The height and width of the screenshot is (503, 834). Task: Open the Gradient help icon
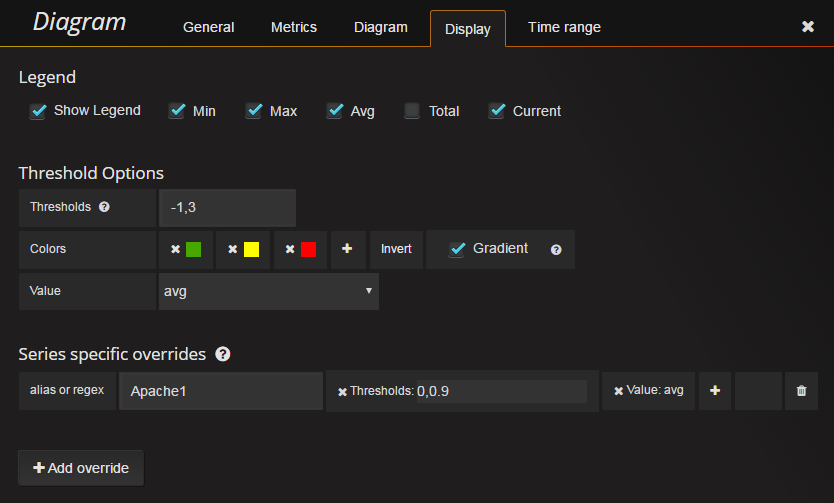click(x=556, y=249)
